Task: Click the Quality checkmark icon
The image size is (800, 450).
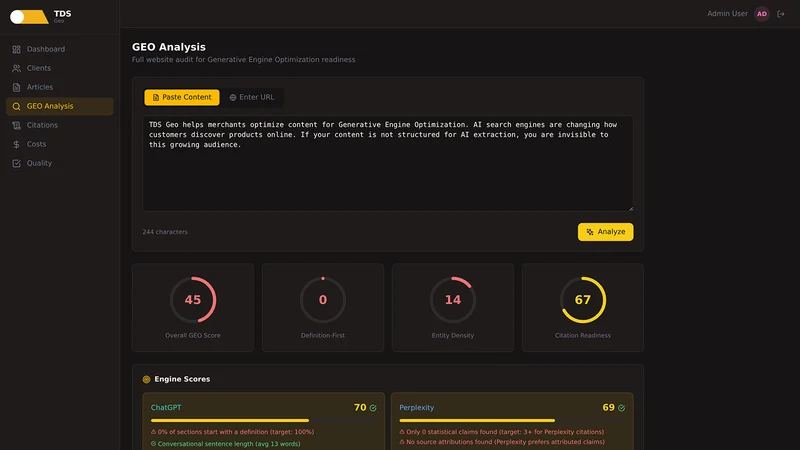Action: pos(16,163)
